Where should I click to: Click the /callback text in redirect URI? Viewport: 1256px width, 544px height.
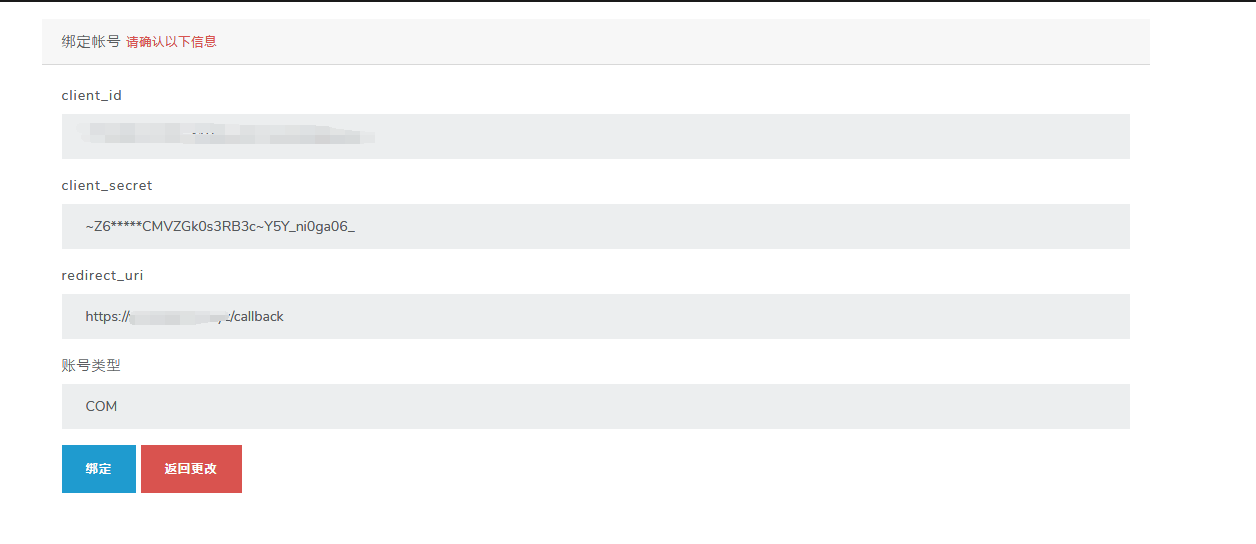pyautogui.click(x=256, y=317)
